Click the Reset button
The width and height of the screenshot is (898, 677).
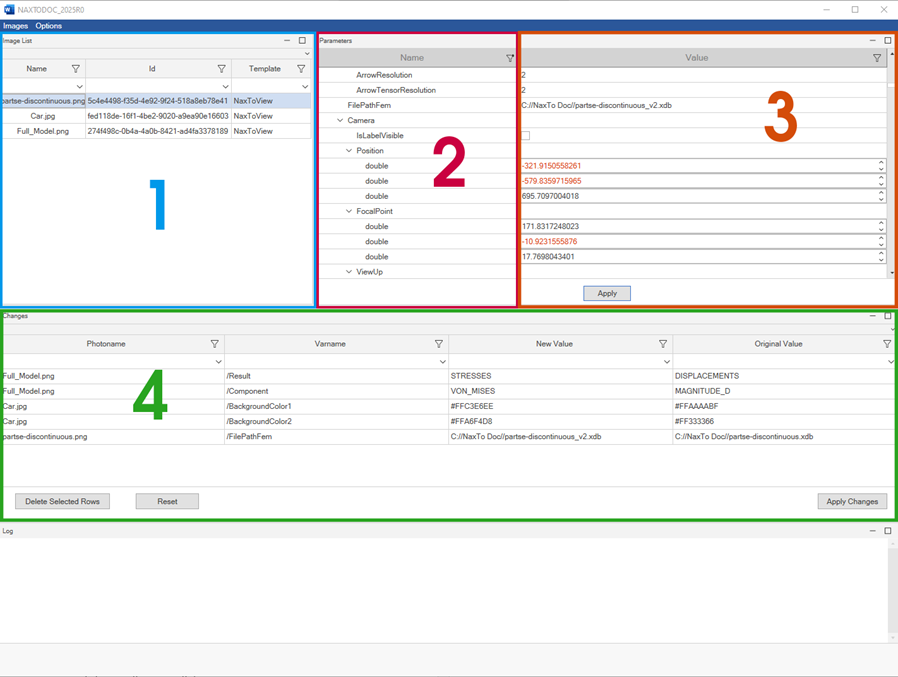pyautogui.click(x=167, y=501)
